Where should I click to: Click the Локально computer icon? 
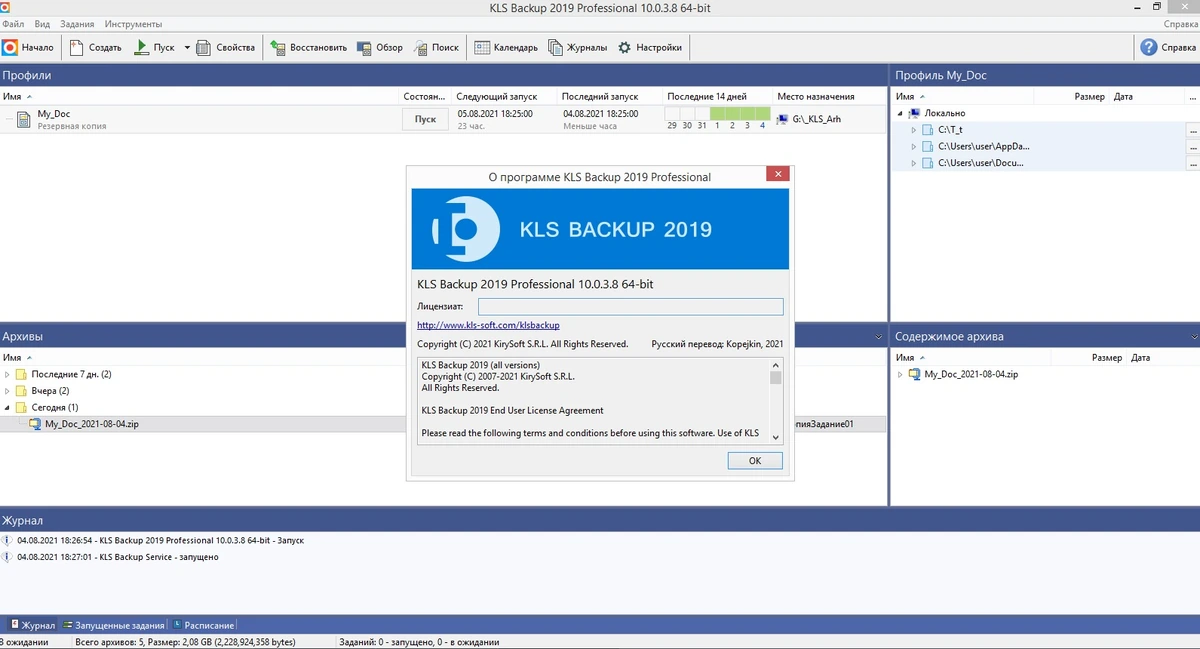914,113
